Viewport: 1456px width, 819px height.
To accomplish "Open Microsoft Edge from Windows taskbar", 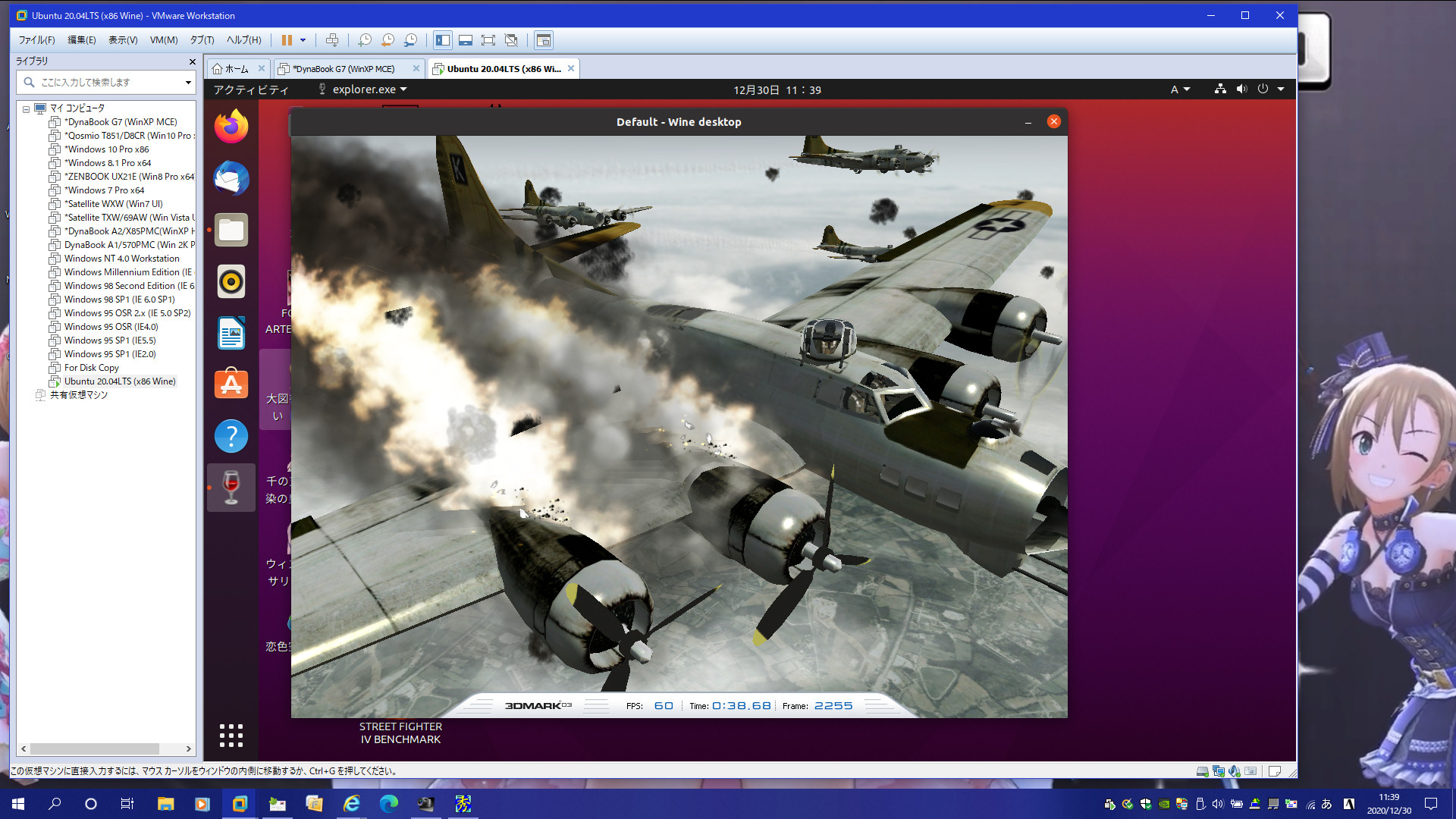I will coord(388,804).
